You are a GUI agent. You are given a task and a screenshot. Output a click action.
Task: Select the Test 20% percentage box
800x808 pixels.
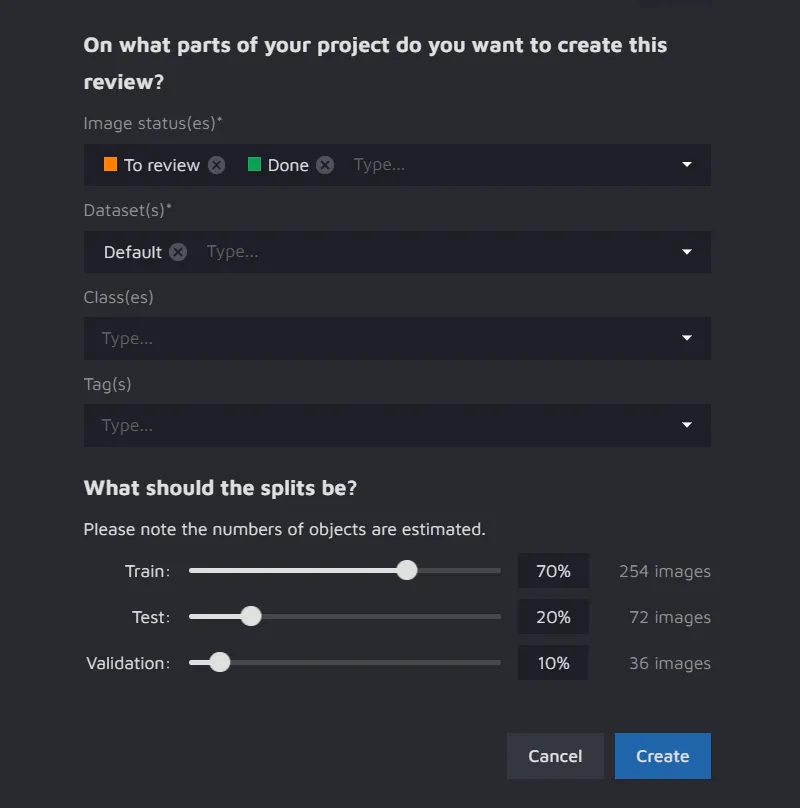(553, 617)
